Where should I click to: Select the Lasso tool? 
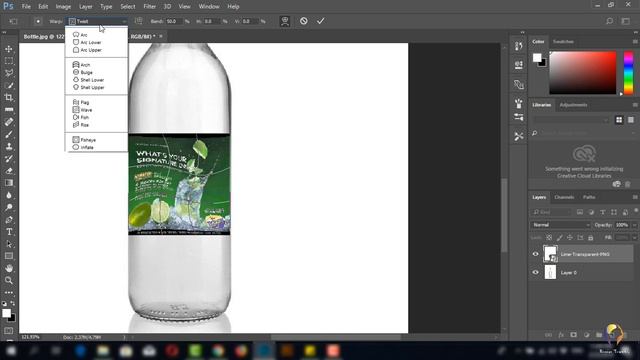tap(9, 73)
